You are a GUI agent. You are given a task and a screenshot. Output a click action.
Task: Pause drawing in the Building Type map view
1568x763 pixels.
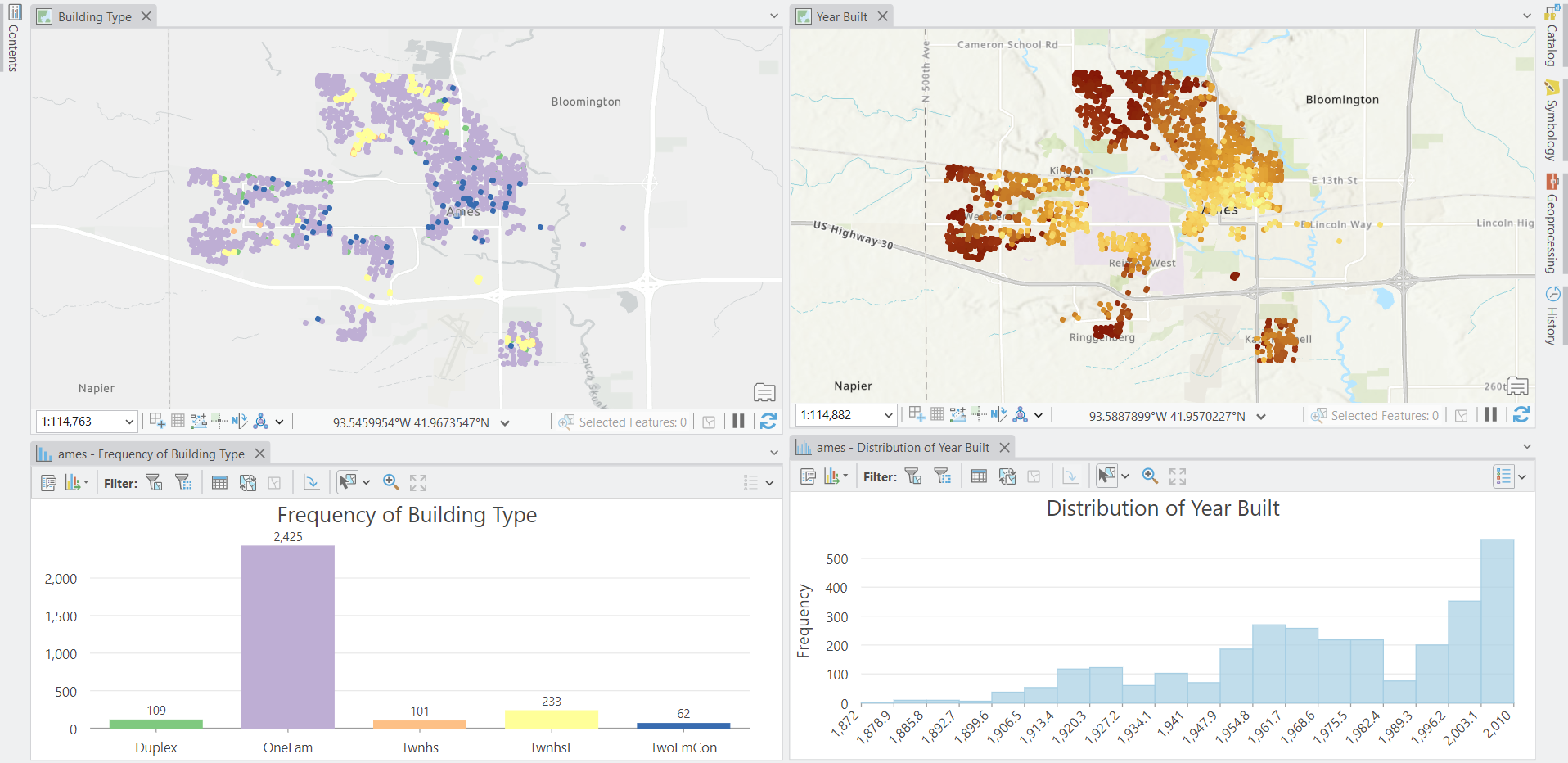point(738,421)
